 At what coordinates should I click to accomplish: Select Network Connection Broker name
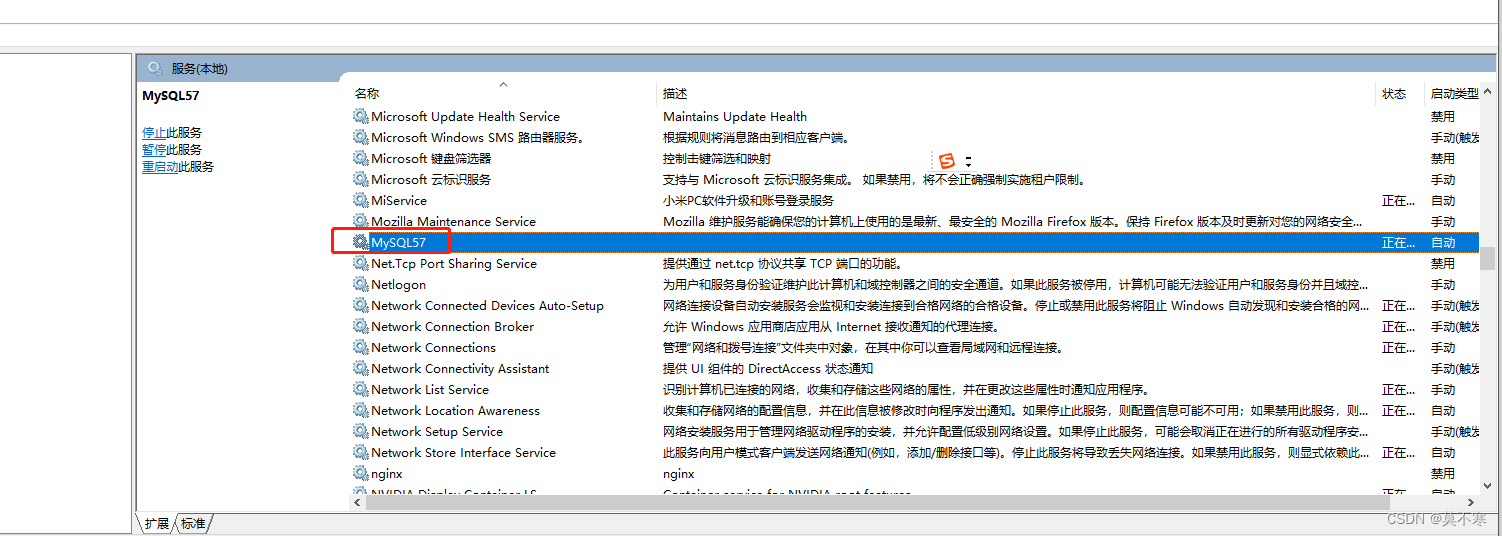click(x=452, y=326)
